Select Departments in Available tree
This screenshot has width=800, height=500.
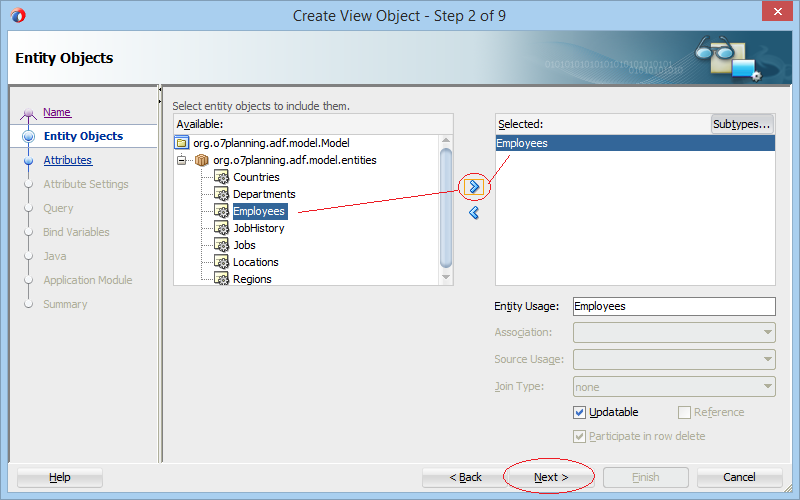[x=264, y=194]
